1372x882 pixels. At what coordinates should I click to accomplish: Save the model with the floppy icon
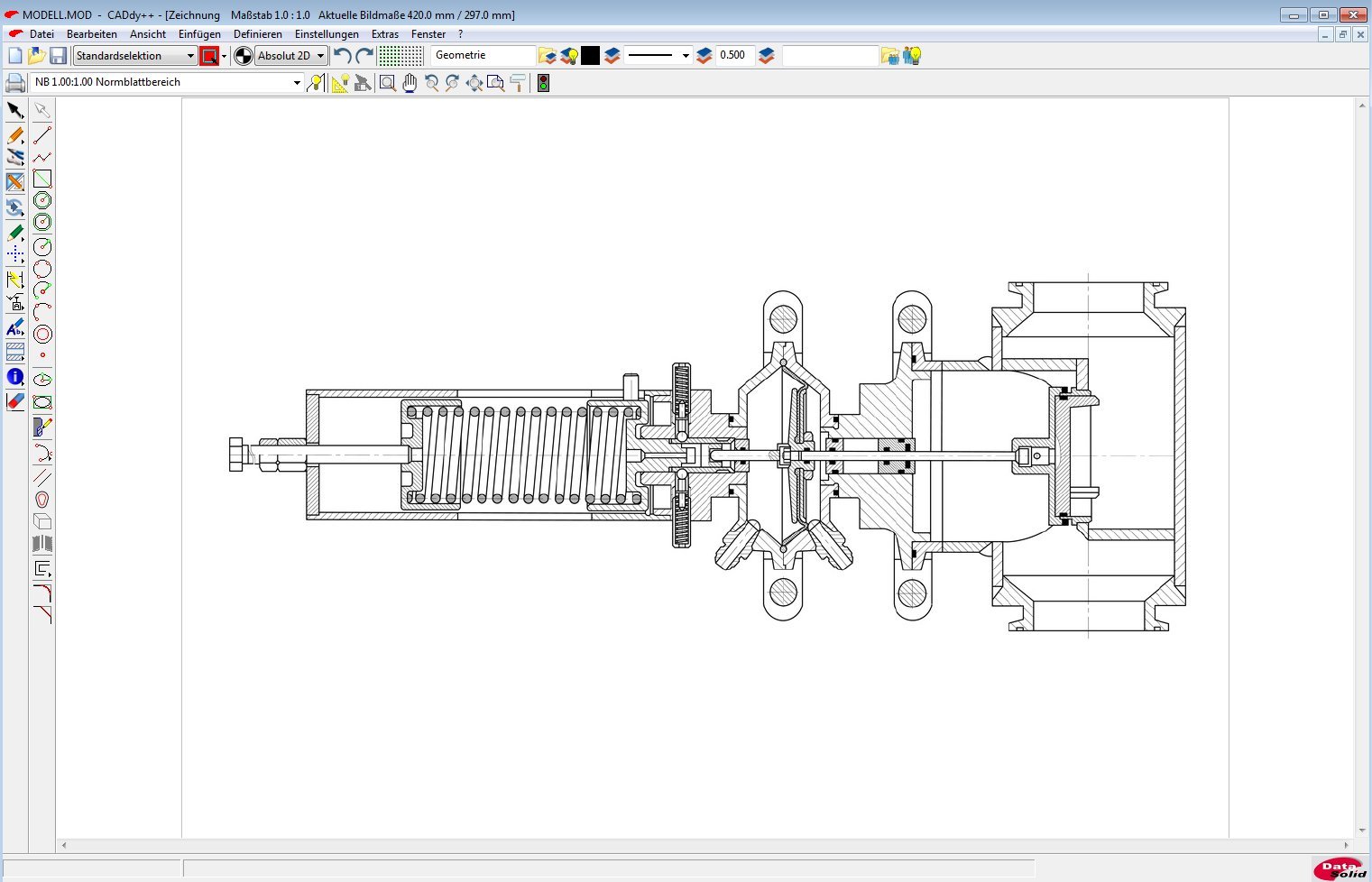(58, 56)
